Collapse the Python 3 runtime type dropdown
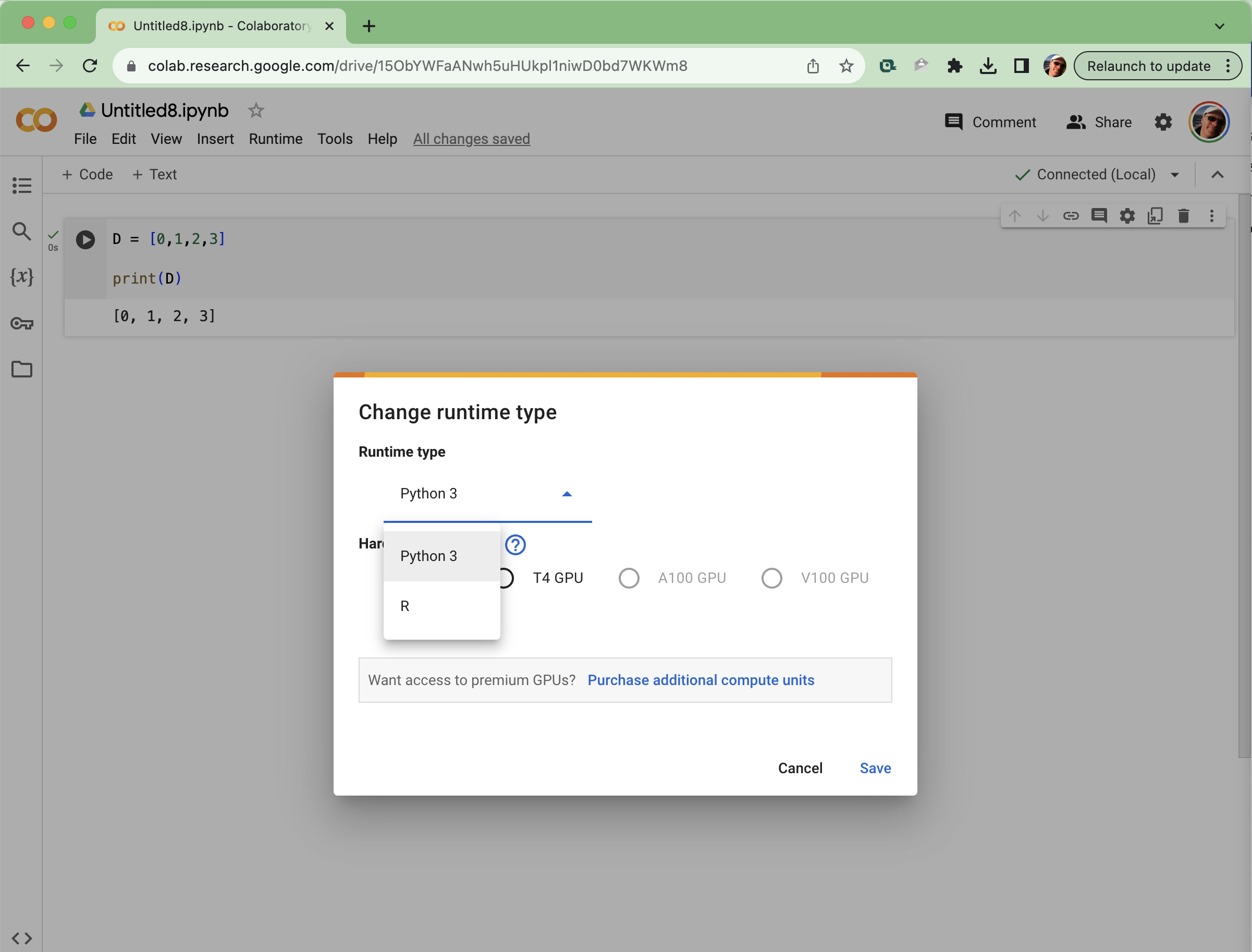Screen dimensions: 1252x952 567,494
